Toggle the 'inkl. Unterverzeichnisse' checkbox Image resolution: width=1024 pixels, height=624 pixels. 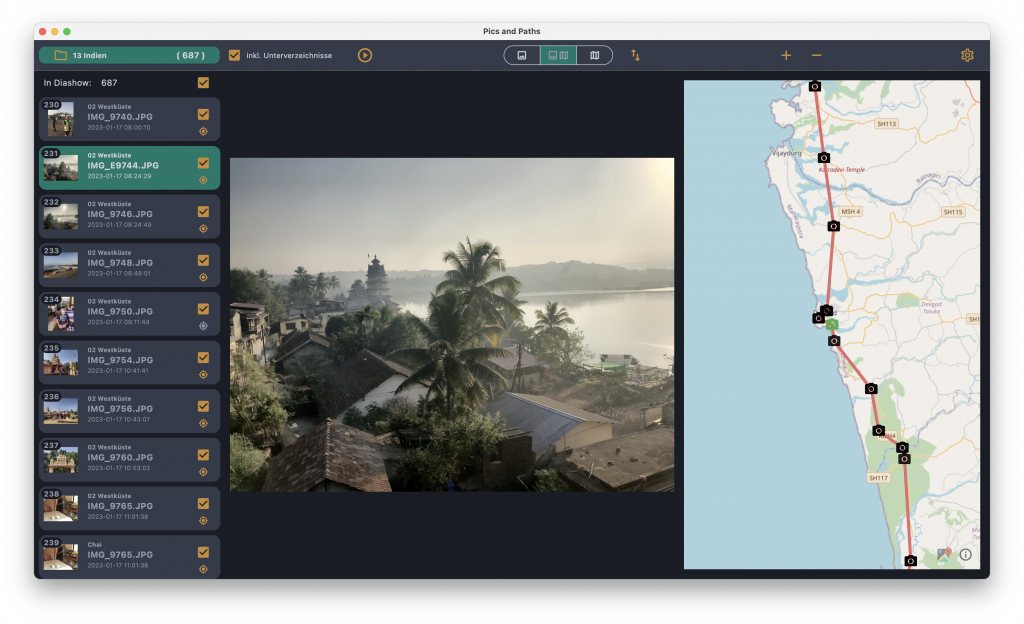pos(234,55)
